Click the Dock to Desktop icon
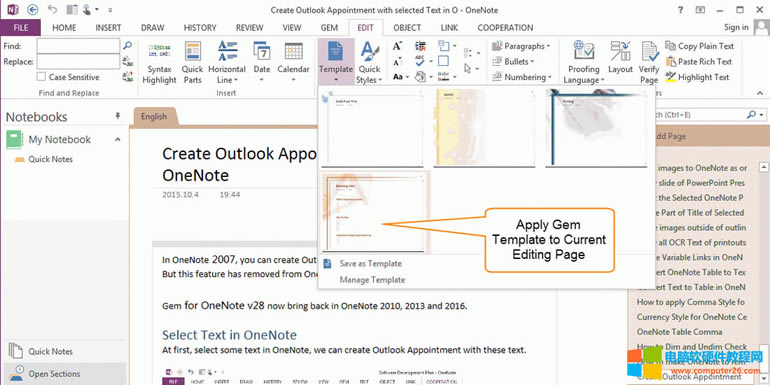The height and width of the screenshot is (385, 770). click(72, 9)
